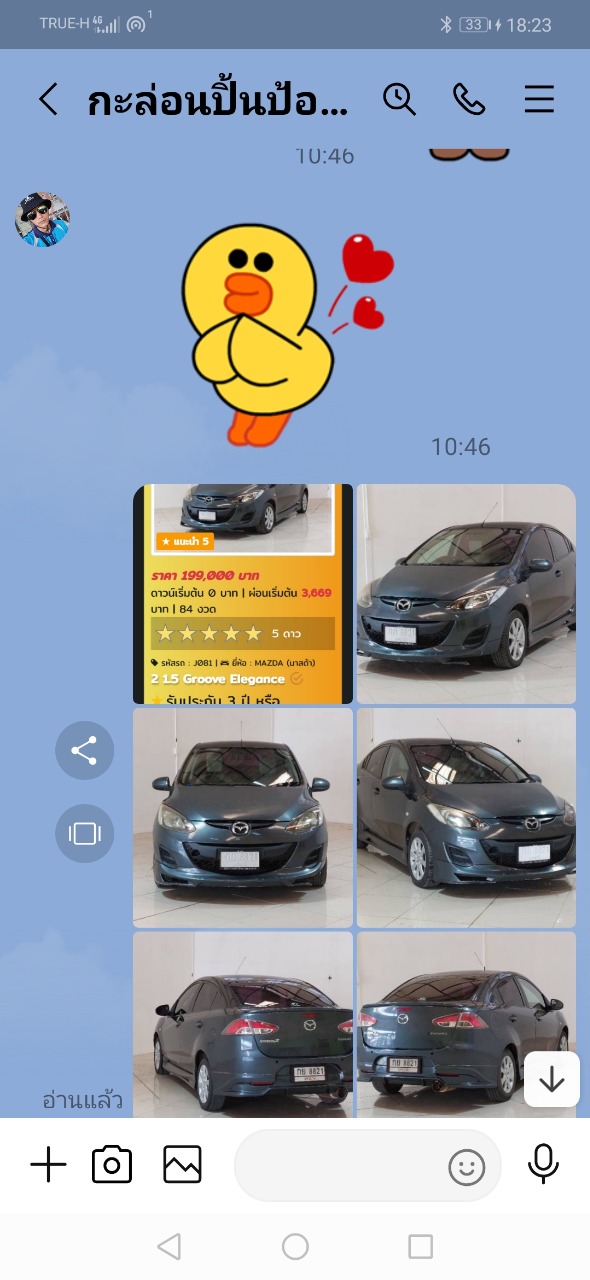Record voice message microphone icon
The image size is (590, 1280).
pos(543,1165)
